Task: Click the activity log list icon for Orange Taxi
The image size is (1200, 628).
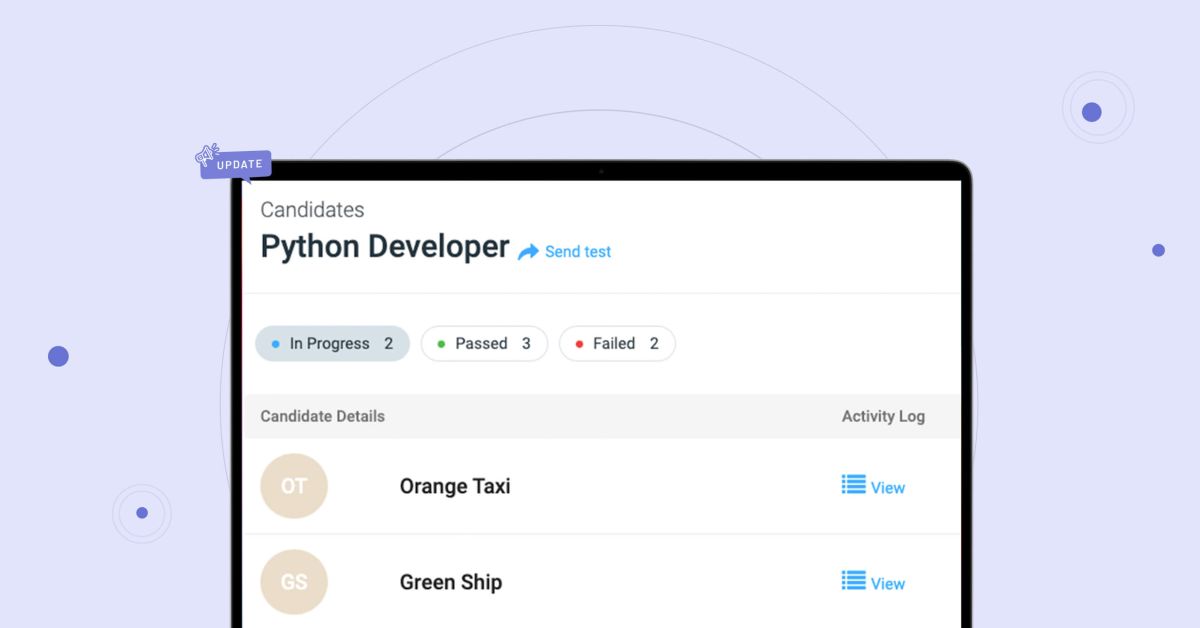Action: (853, 485)
